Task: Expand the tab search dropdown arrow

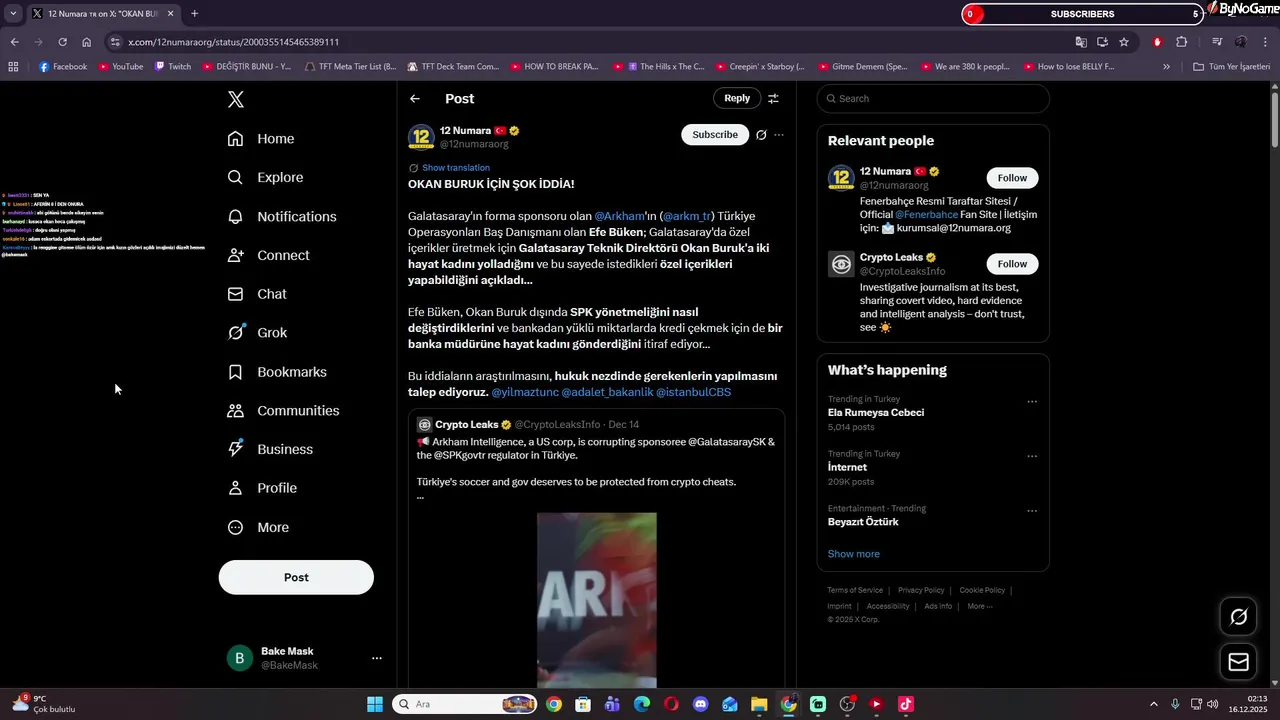Action: (13, 14)
